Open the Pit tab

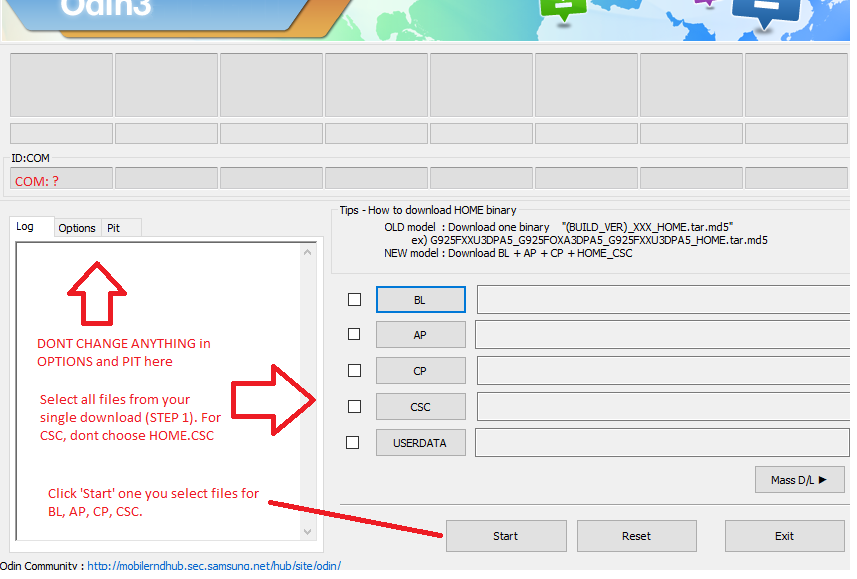click(x=114, y=228)
